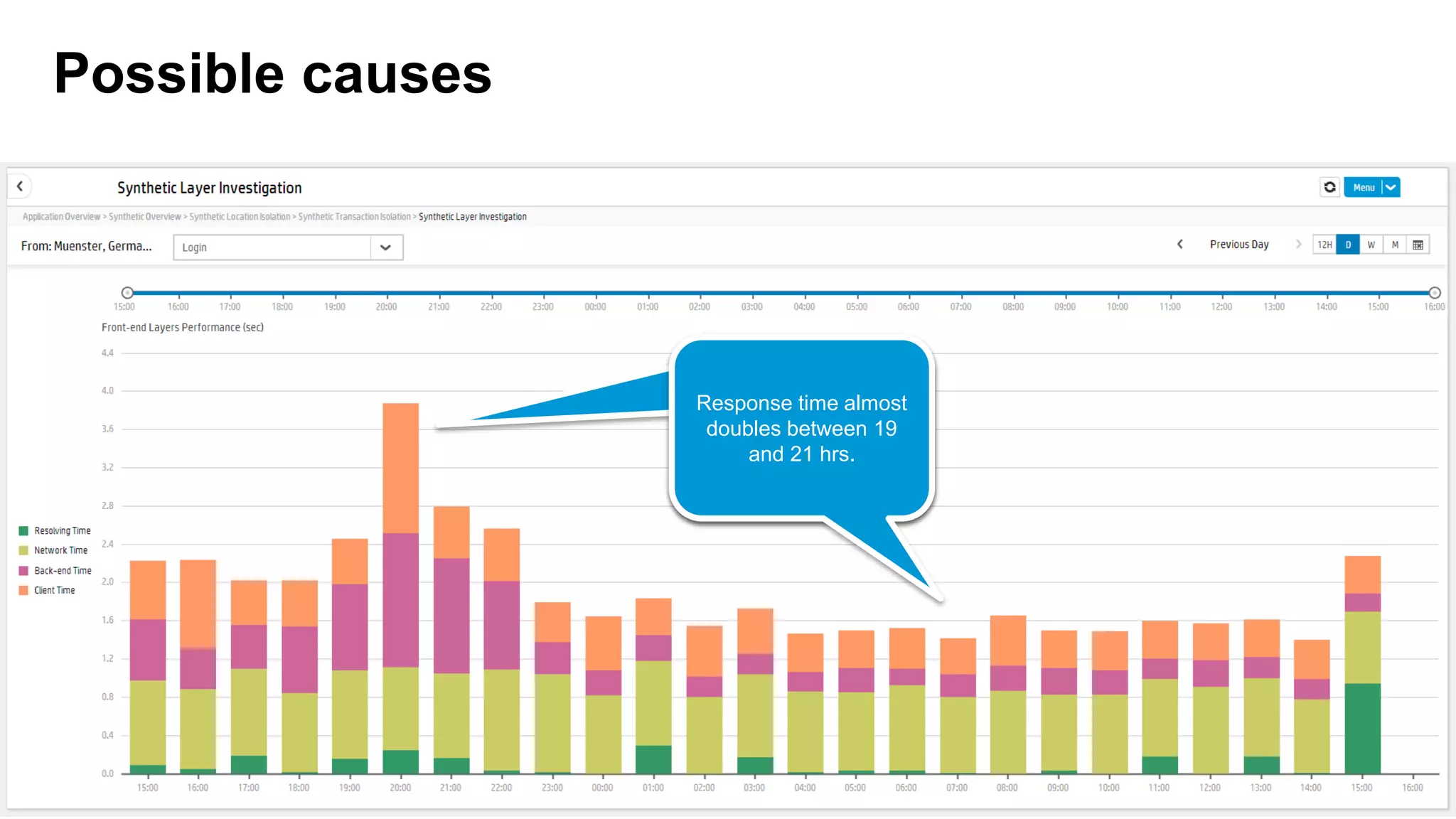Select the W weekly range tab
Screen dimensions: 1456x819
[x=1371, y=245]
